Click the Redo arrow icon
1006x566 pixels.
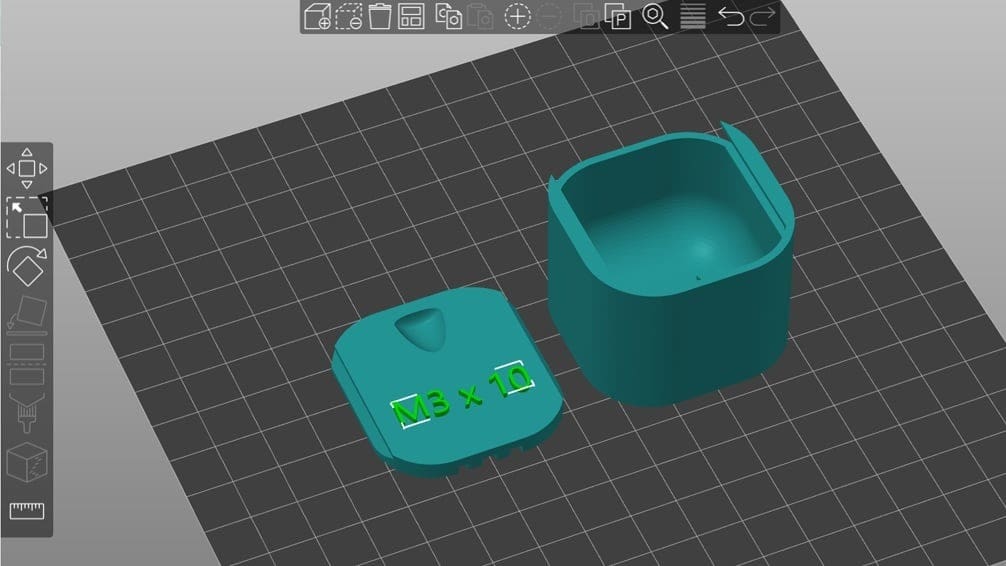[762, 16]
